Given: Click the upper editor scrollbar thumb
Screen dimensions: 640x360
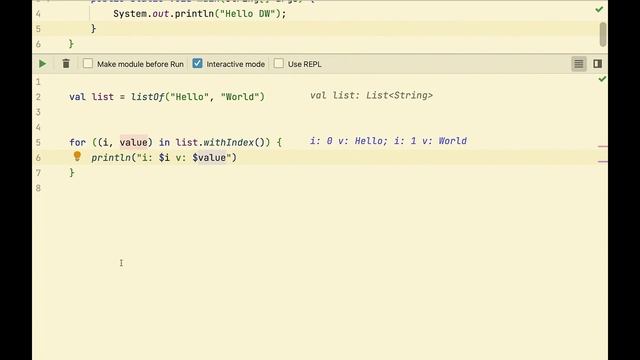Looking at the screenshot, I should click(x=603, y=34).
